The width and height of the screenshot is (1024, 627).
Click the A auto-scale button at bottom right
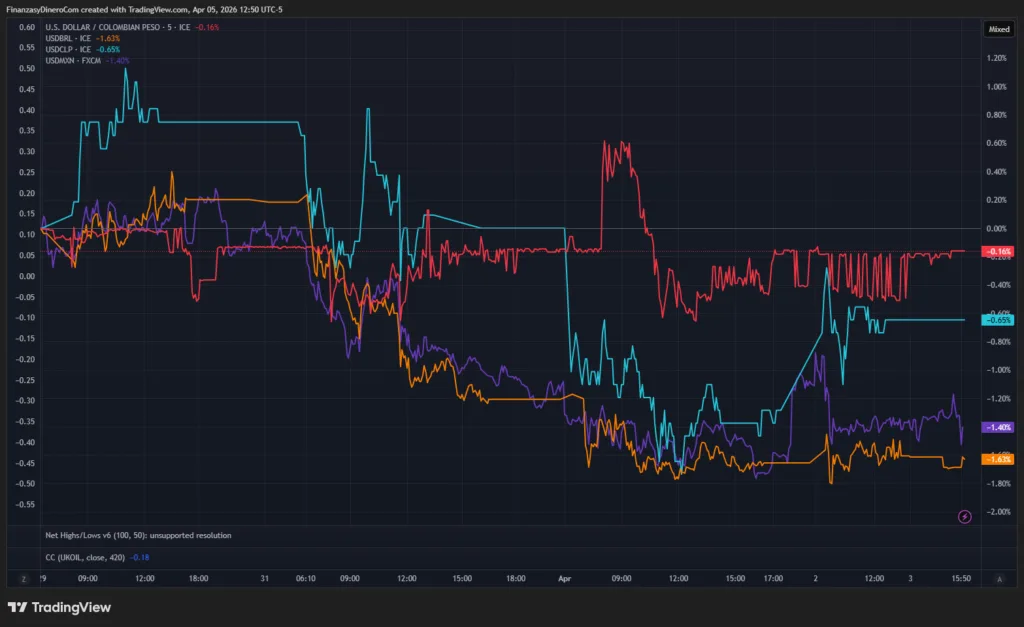(999, 578)
